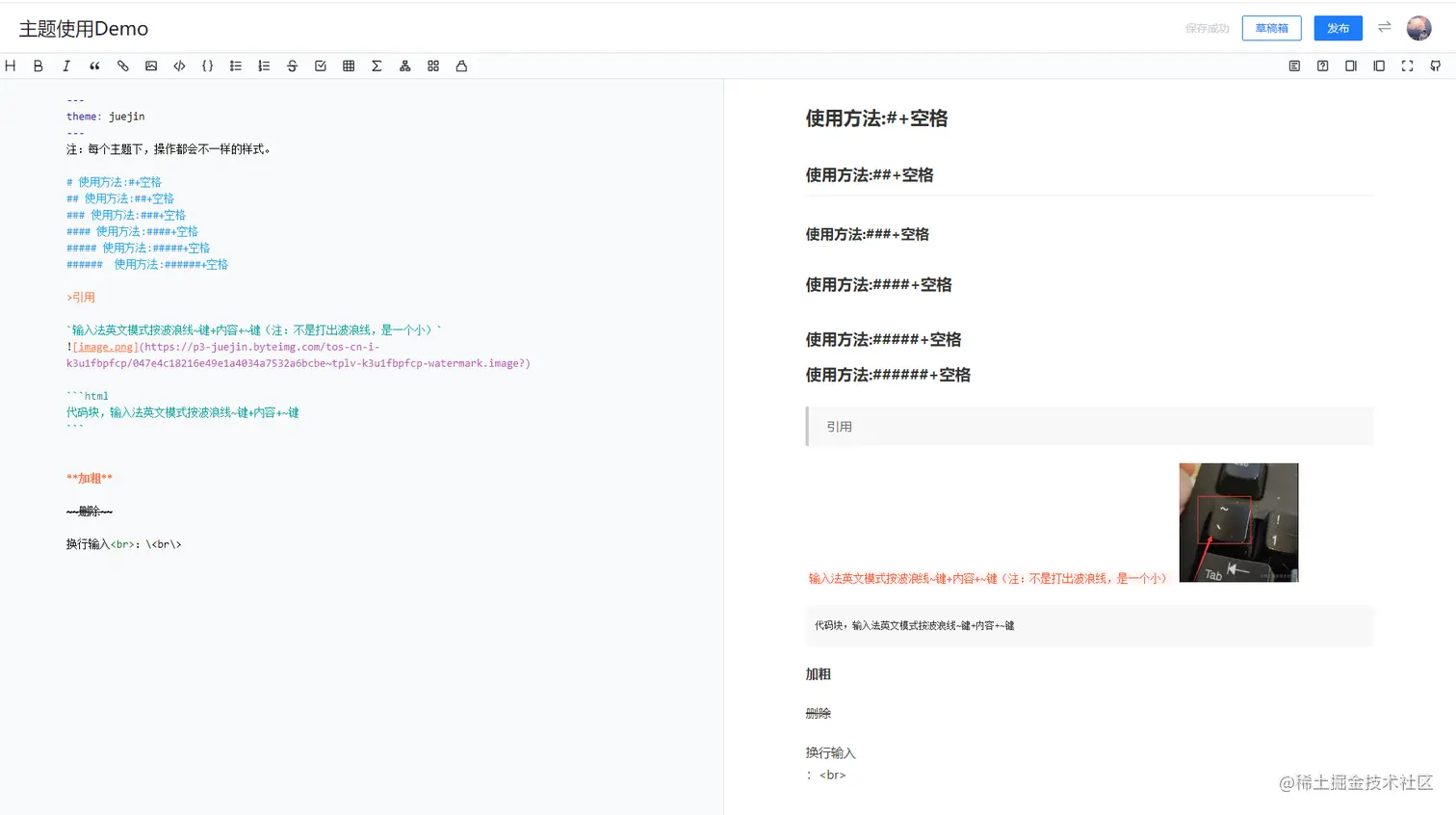Image resolution: width=1456 pixels, height=815 pixels.
Task: Insert a task list checkbox item
Action: point(321,66)
